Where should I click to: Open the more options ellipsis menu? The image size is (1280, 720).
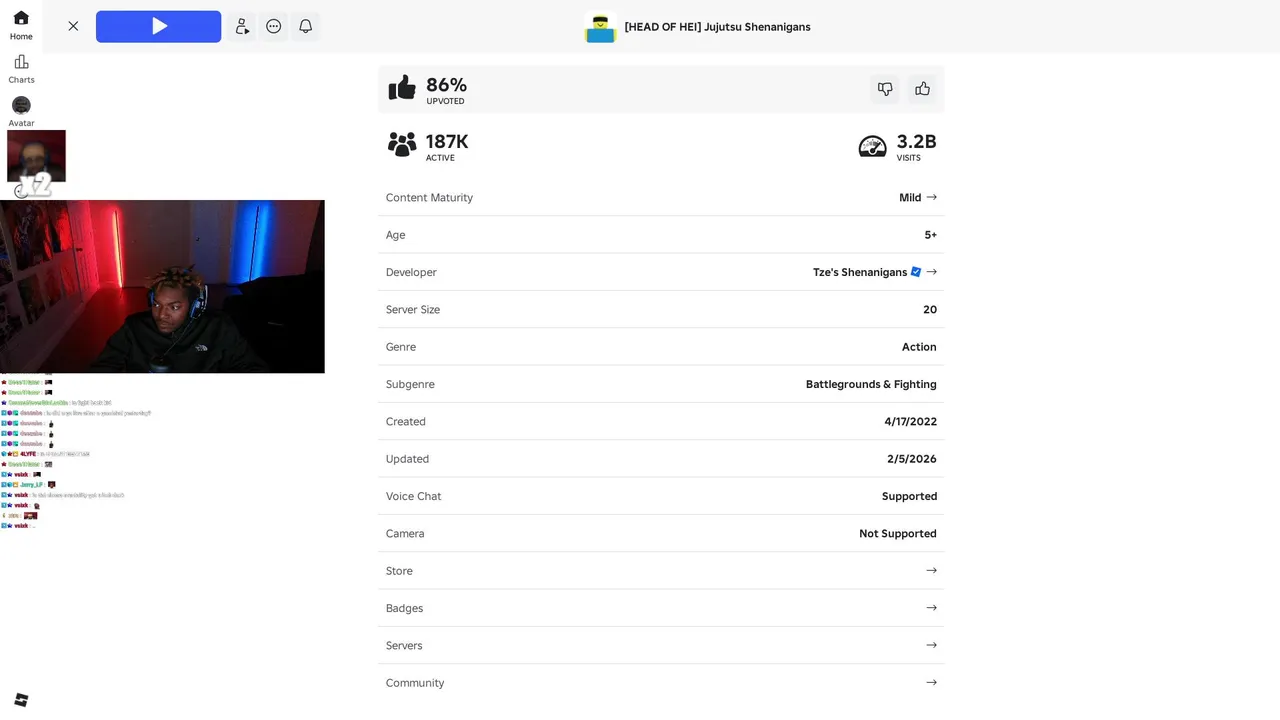(274, 27)
